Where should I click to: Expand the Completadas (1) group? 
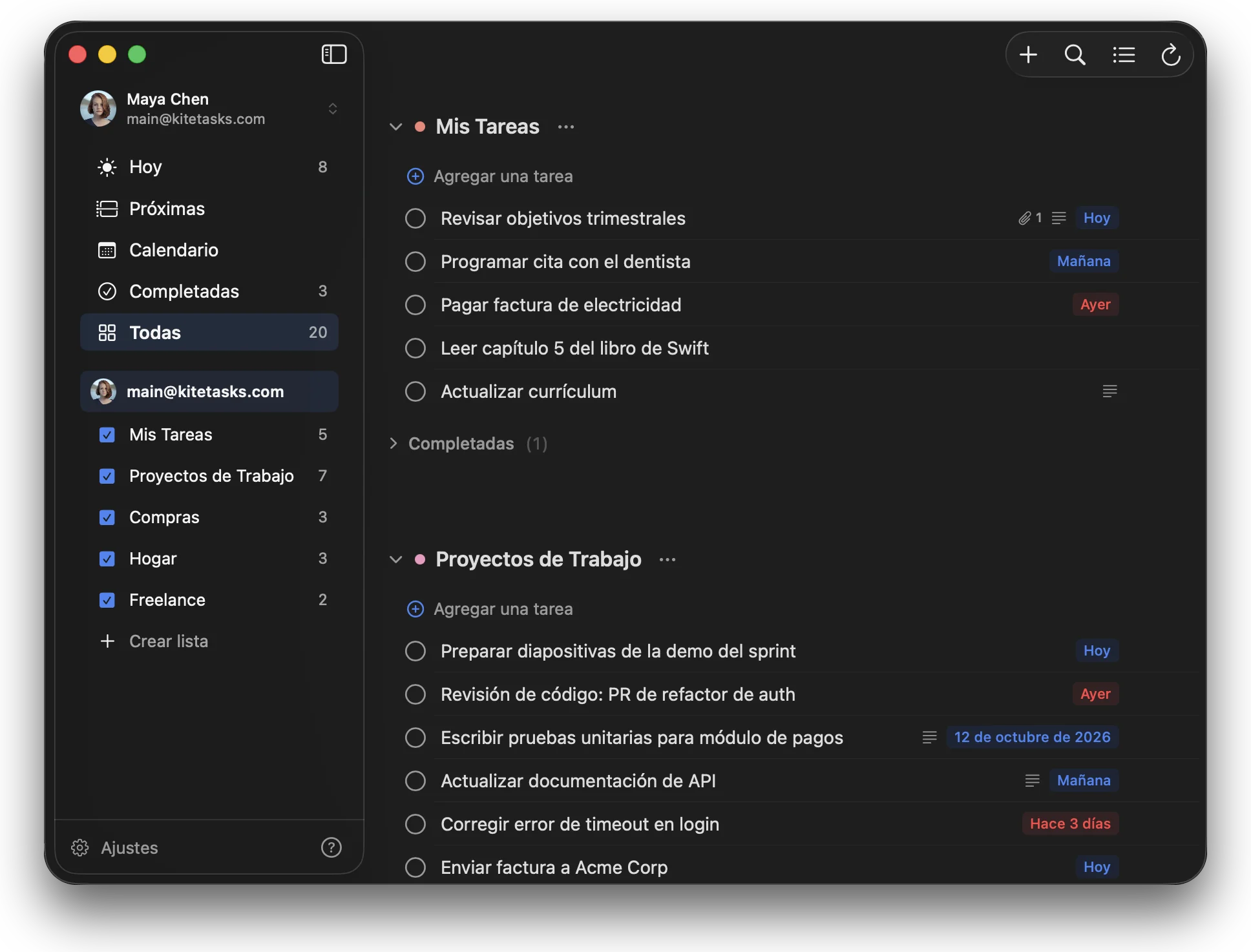click(394, 444)
